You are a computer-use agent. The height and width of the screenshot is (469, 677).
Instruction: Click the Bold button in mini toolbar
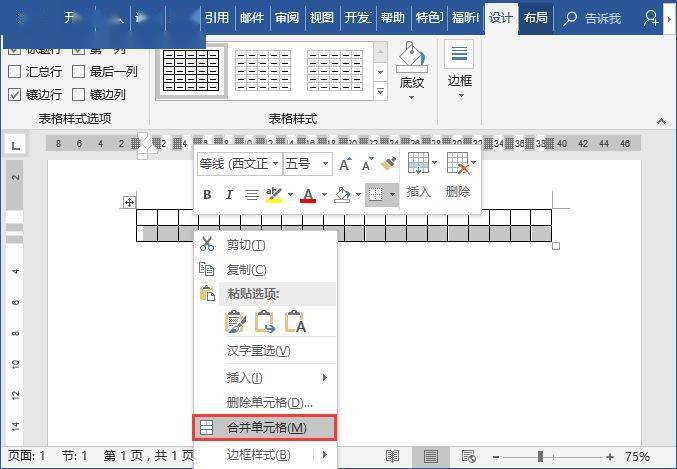(x=207, y=194)
